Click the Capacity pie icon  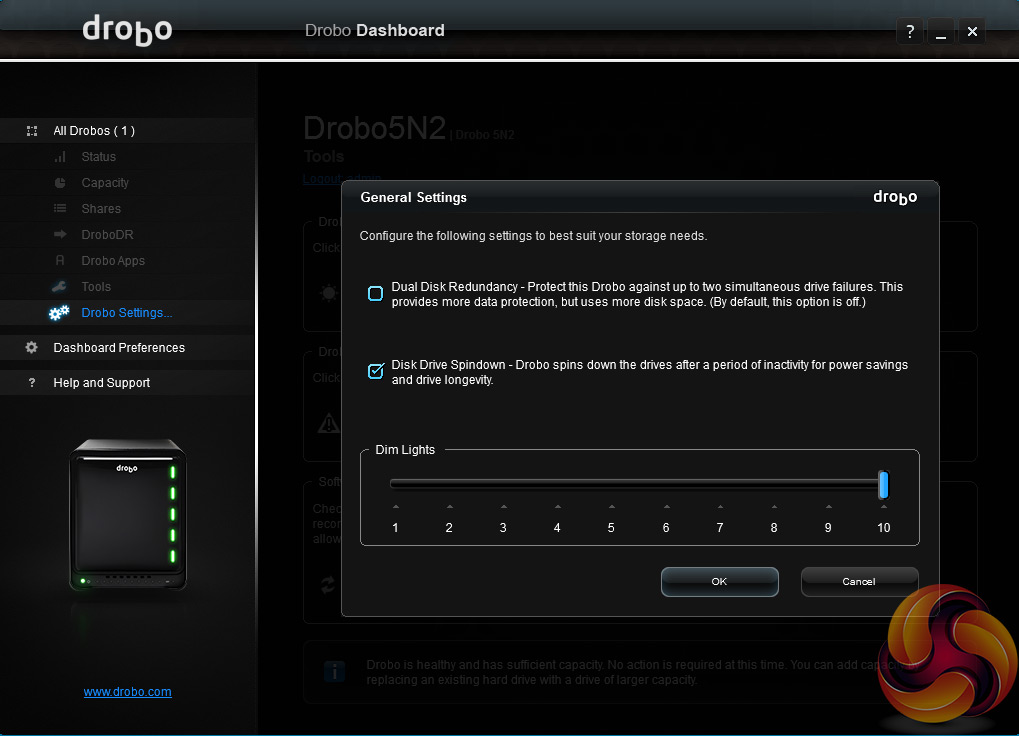tap(60, 183)
